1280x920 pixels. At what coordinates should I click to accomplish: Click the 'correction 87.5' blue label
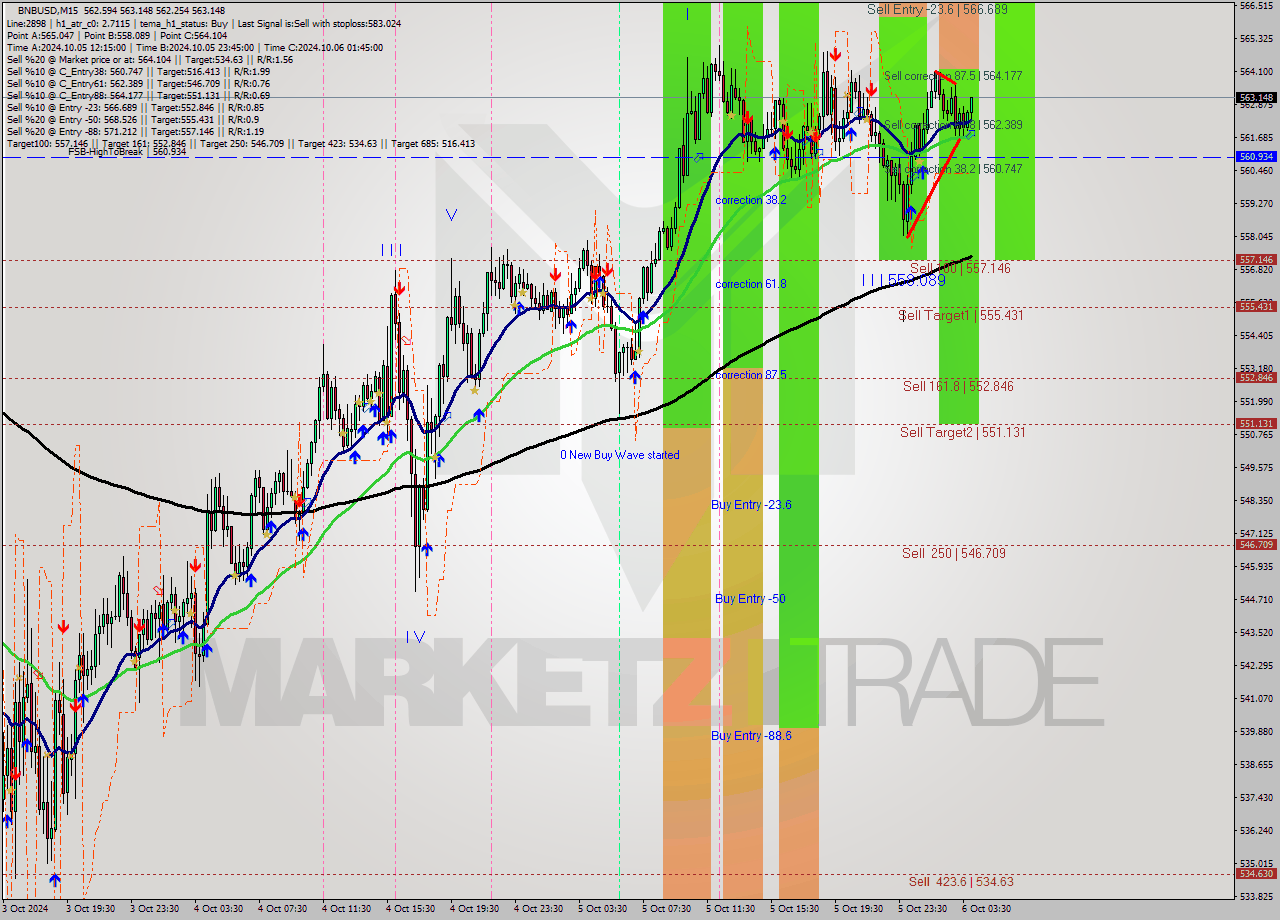pyautogui.click(x=751, y=375)
